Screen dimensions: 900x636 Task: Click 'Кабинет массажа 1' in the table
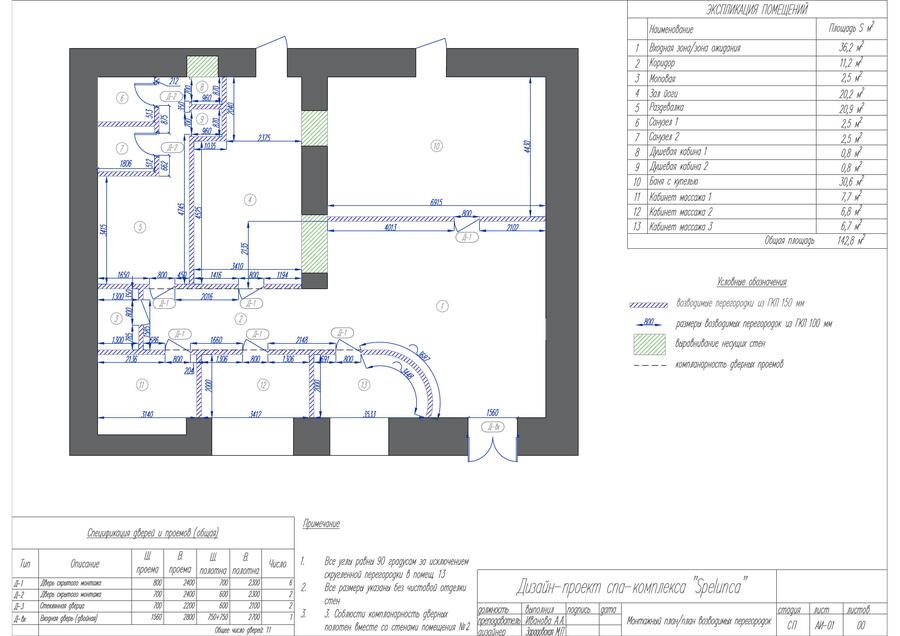tap(680, 197)
